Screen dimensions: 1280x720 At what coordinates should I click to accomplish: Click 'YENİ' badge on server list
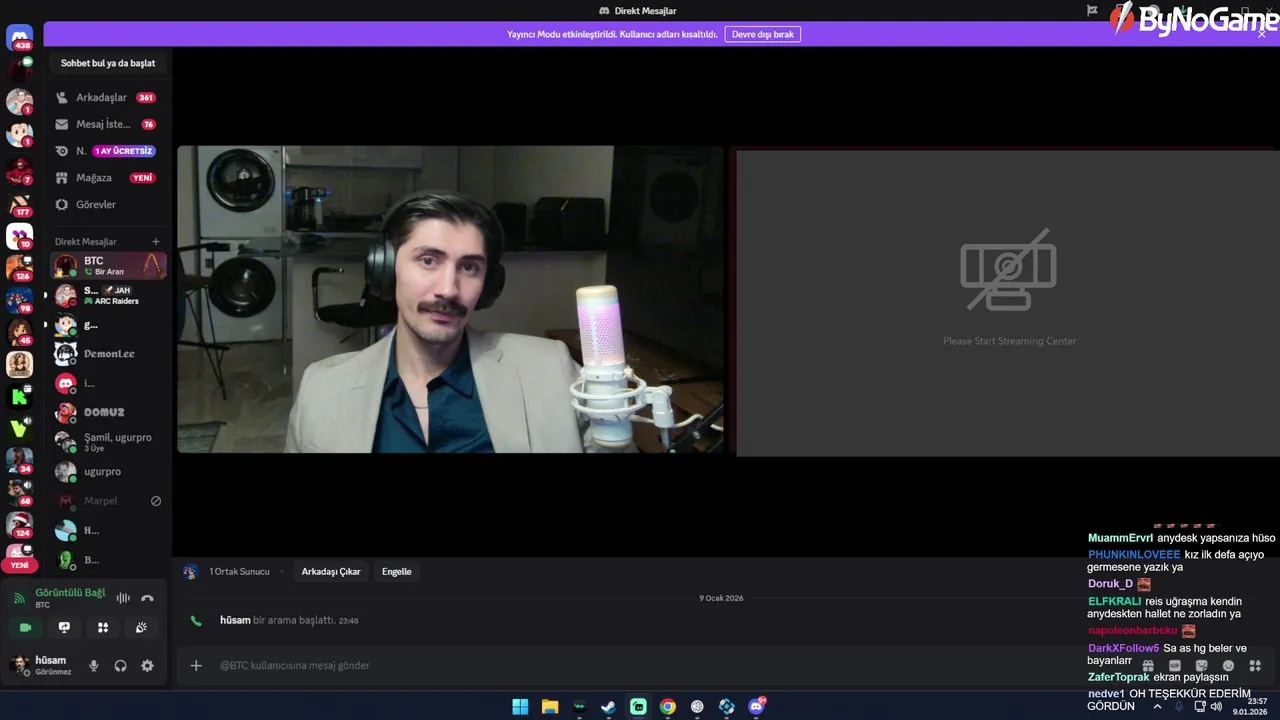pos(20,566)
